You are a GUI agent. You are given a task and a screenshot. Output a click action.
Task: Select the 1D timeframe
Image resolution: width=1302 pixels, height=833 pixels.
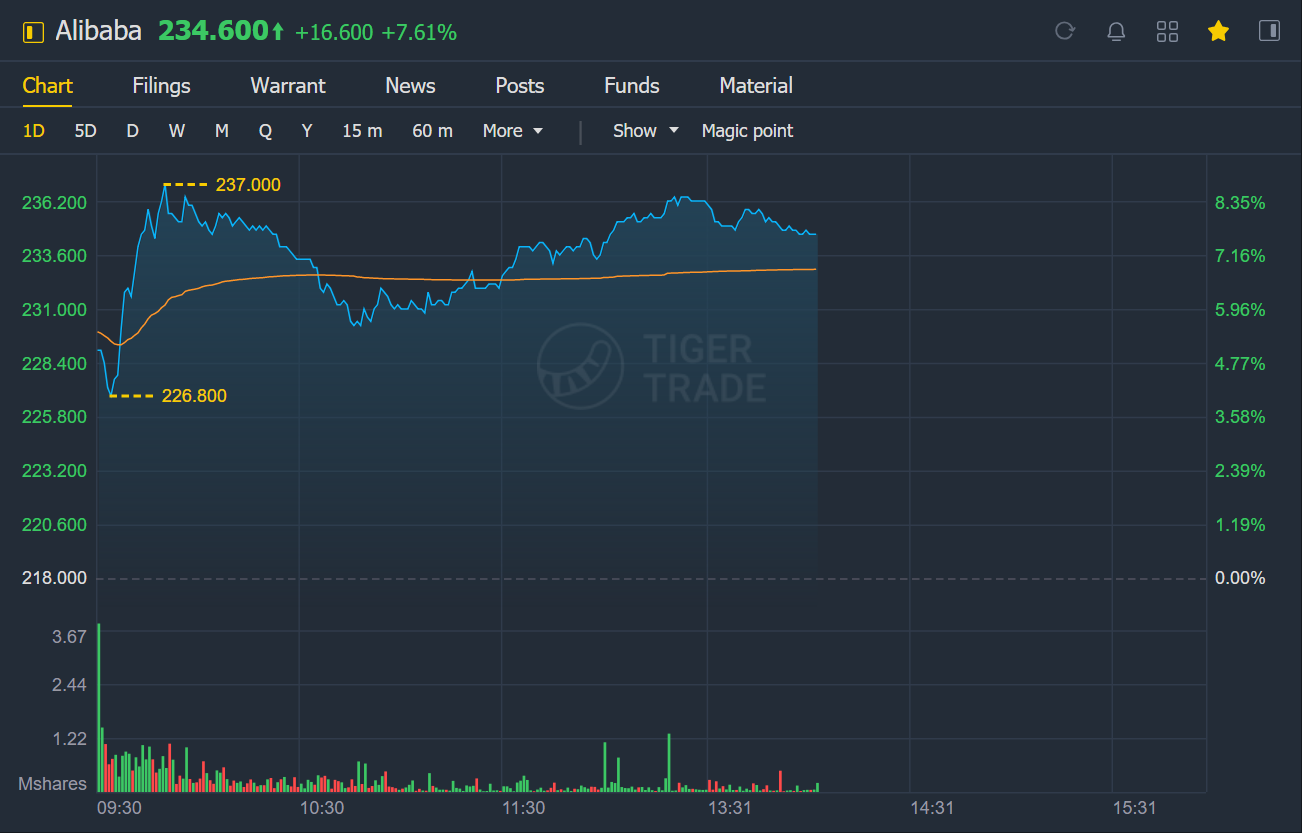[34, 131]
